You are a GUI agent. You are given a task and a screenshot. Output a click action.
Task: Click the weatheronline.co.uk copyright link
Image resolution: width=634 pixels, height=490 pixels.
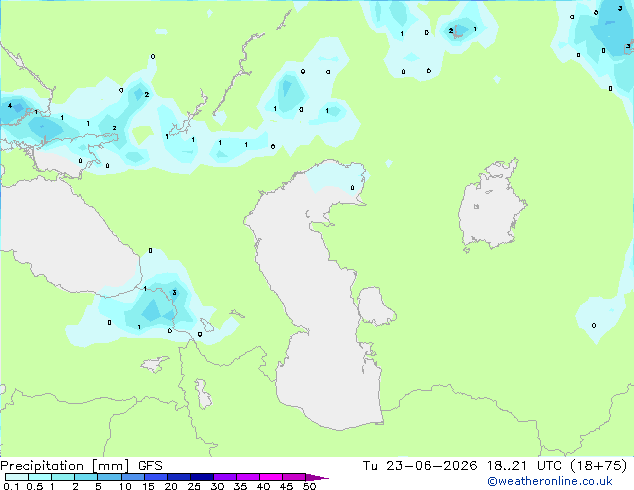pos(550,481)
